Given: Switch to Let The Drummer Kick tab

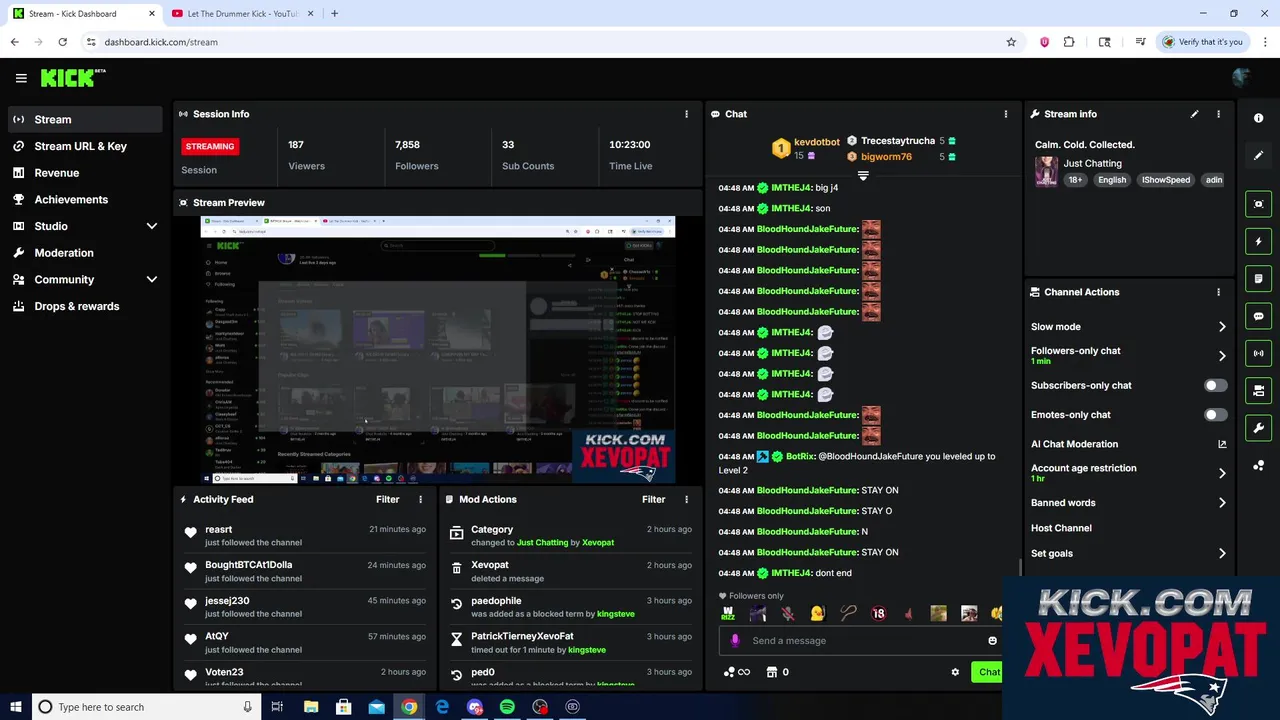Looking at the screenshot, I should 243,13.
